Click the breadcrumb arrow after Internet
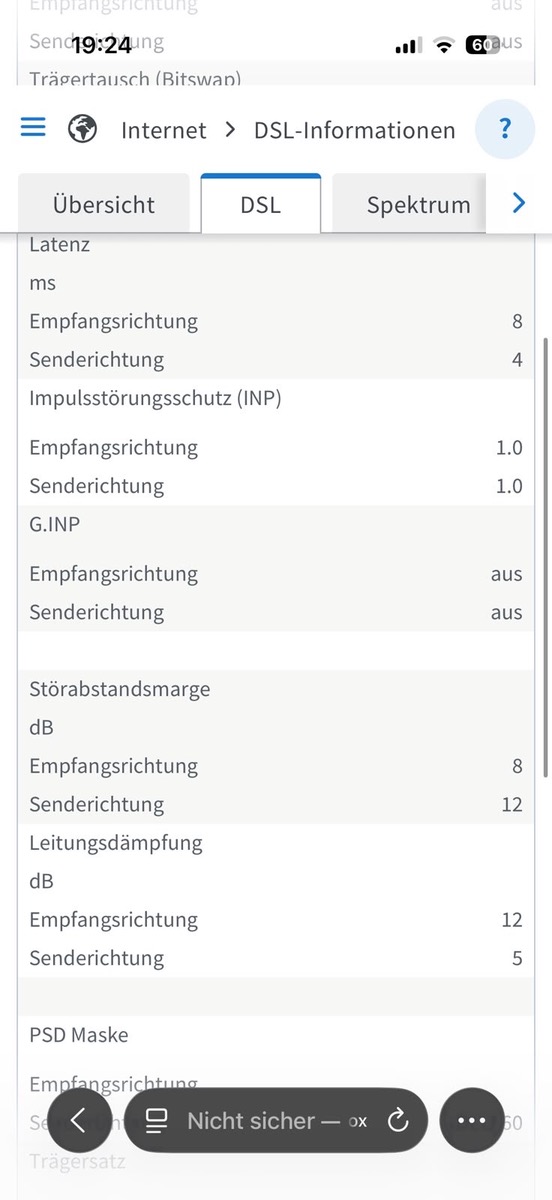 click(x=230, y=130)
